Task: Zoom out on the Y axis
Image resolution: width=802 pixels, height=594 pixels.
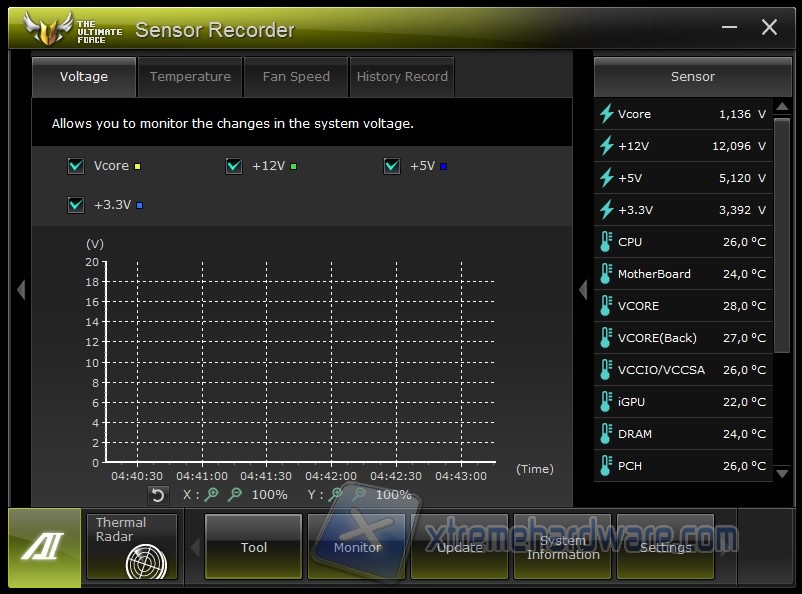Action: [x=359, y=494]
